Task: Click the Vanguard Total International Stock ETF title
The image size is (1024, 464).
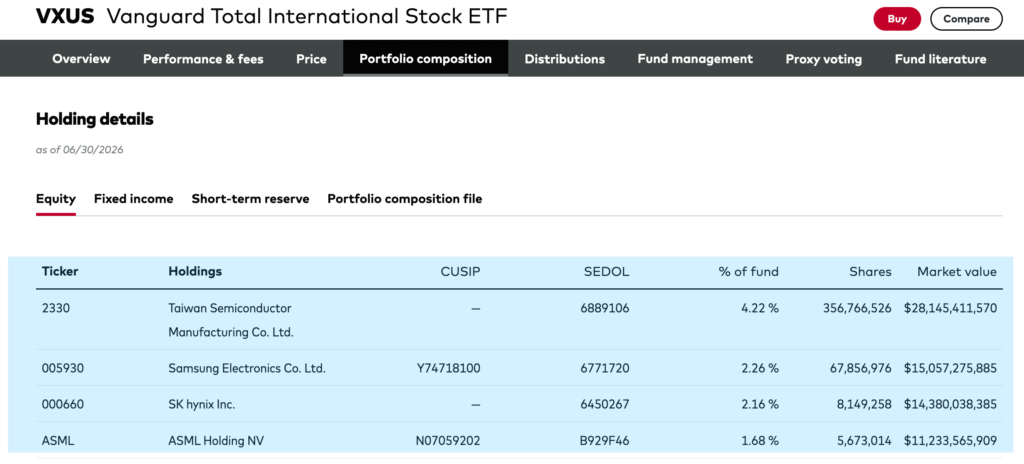Action: pos(307,16)
